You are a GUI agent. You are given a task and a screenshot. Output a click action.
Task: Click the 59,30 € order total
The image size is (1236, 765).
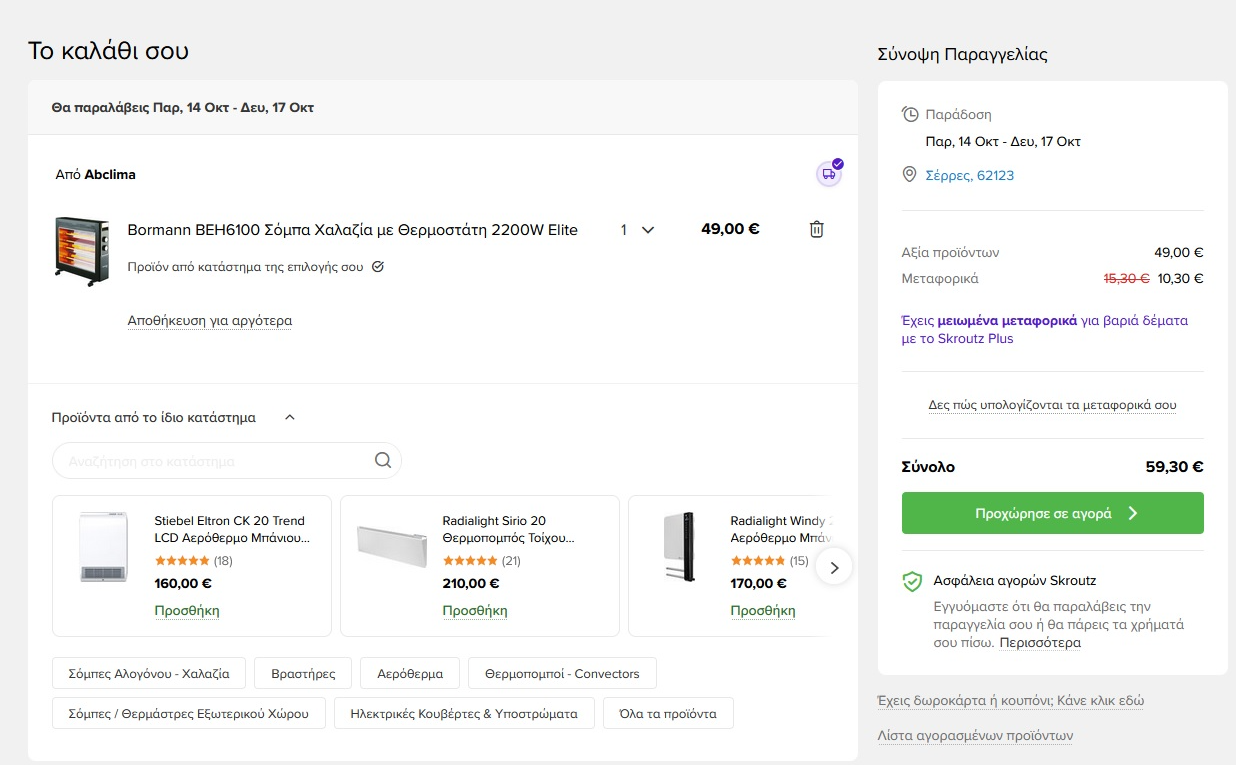pos(1174,466)
